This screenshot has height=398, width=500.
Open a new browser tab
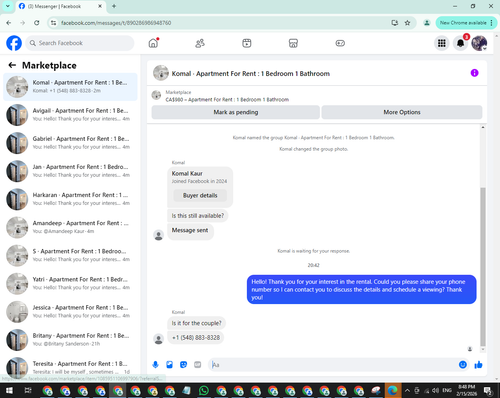(x=114, y=6)
